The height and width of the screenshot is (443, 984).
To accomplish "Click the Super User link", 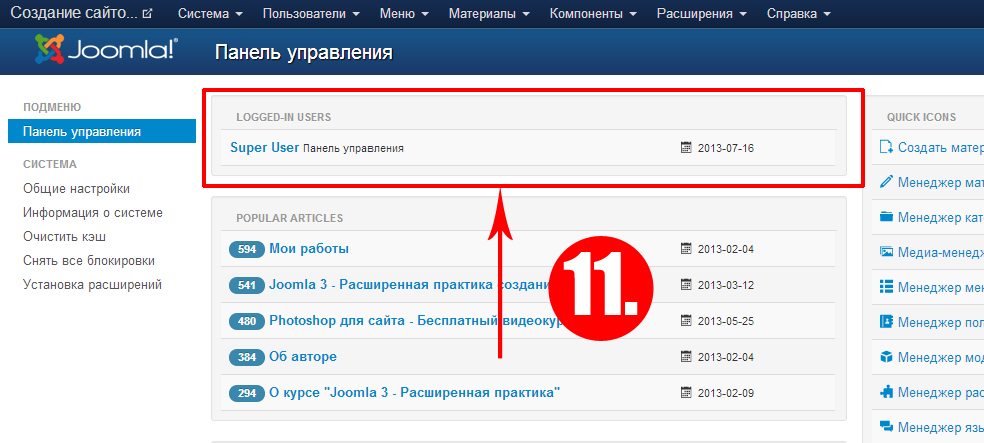I will 264,147.
